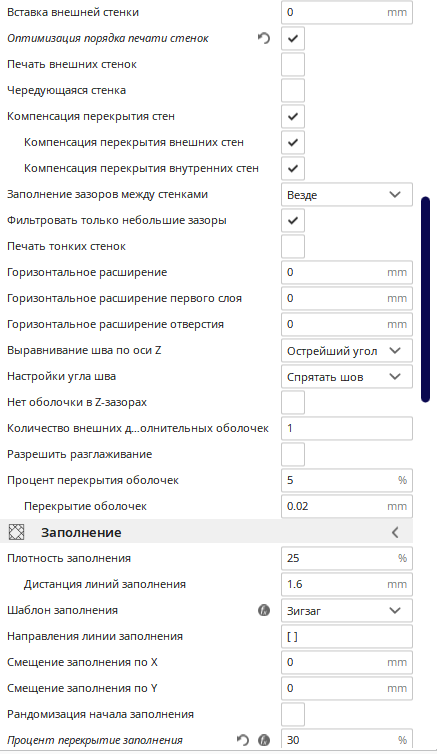Open Шаблон заполнения dropdown showing Зигзаг
Viewport: 437px width, 754px height.
coord(347,611)
